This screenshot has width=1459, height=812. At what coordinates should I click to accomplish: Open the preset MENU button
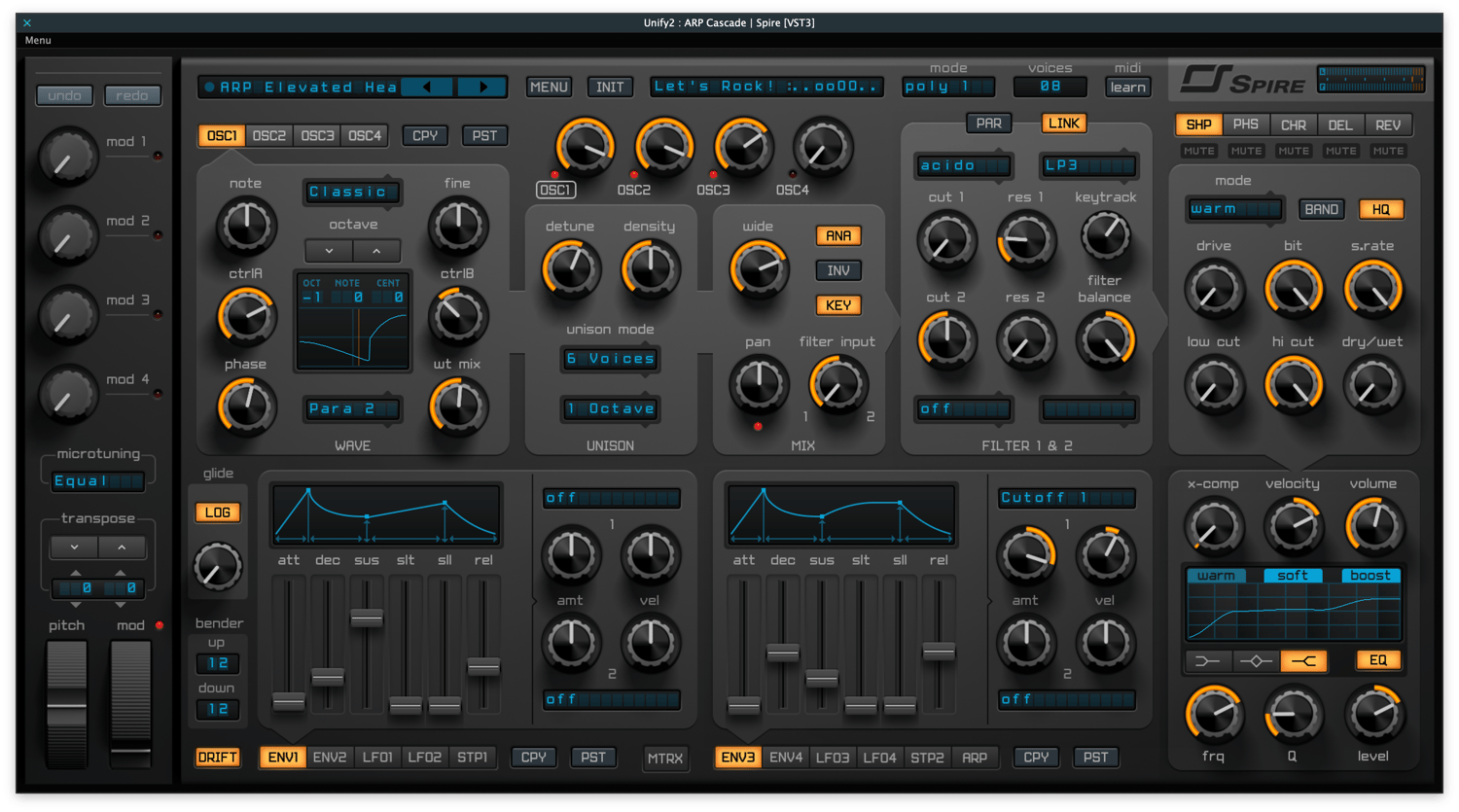pyautogui.click(x=549, y=87)
